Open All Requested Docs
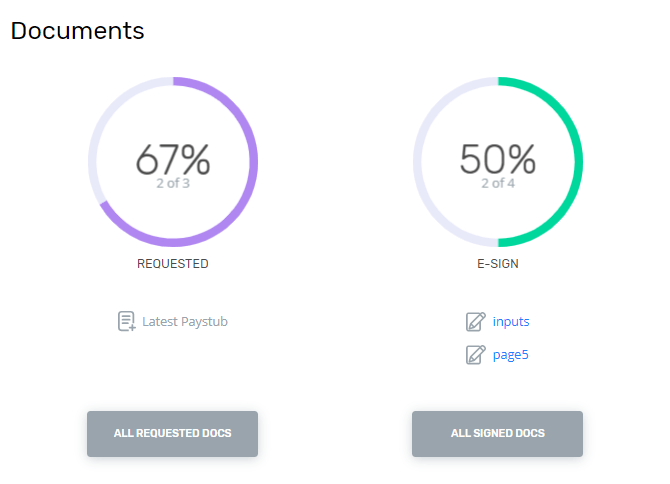670x484 pixels. pyautogui.click(x=172, y=434)
